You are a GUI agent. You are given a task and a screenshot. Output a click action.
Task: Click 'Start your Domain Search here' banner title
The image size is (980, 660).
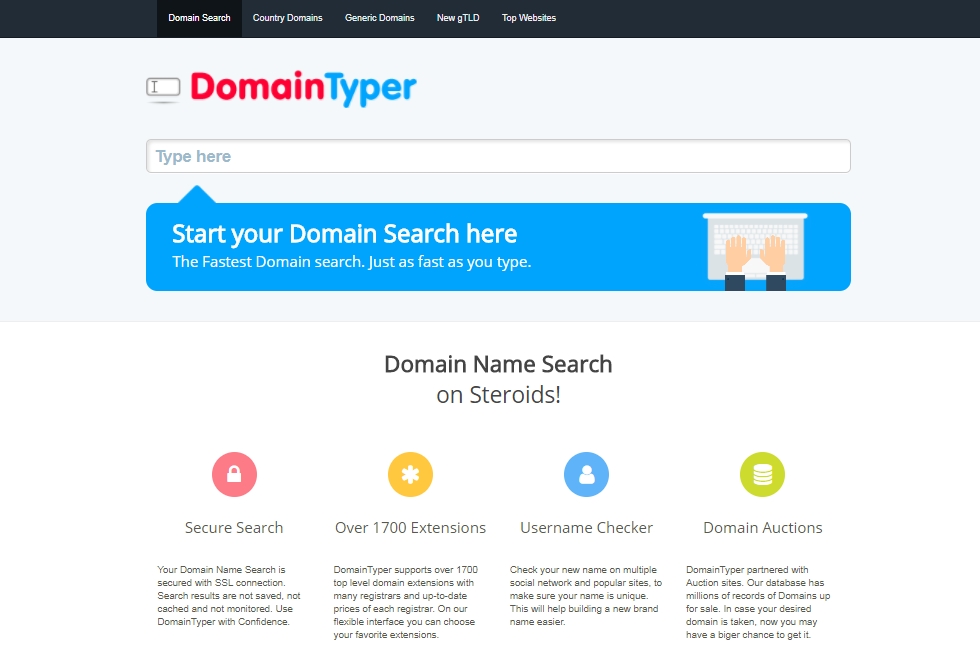[344, 234]
